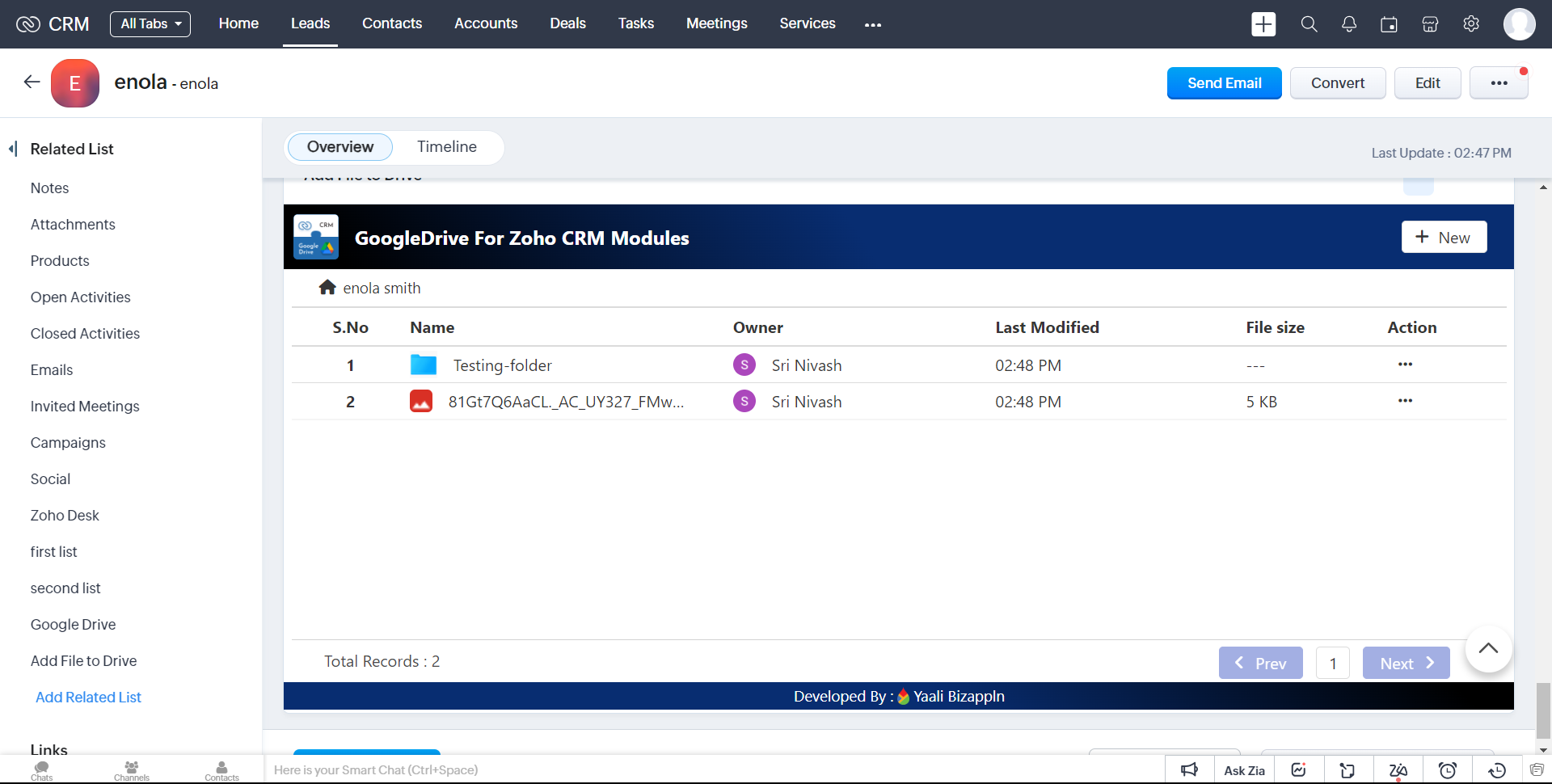Expand more options next to Edit

tap(1499, 83)
